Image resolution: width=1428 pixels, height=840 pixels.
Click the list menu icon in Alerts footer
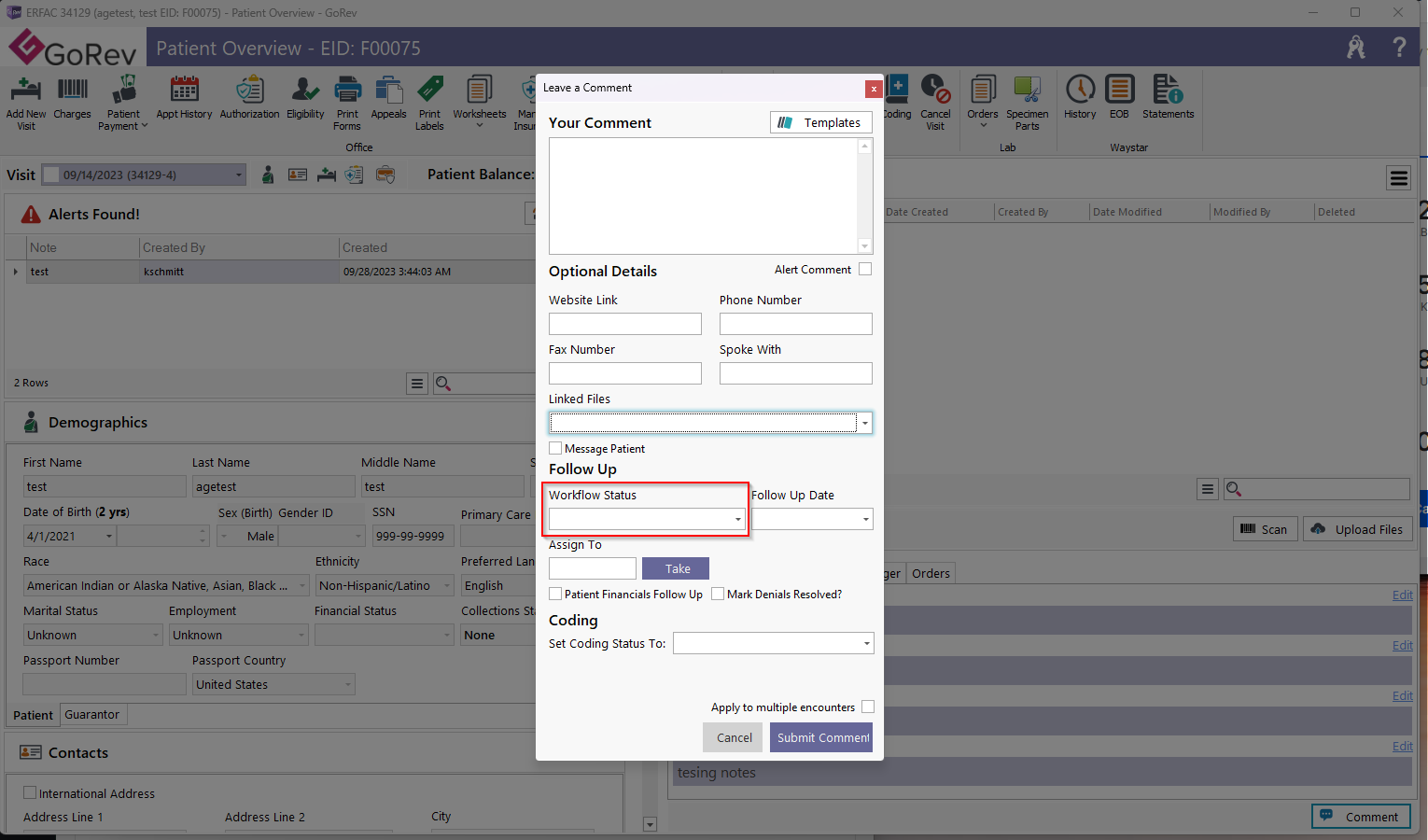tap(417, 384)
